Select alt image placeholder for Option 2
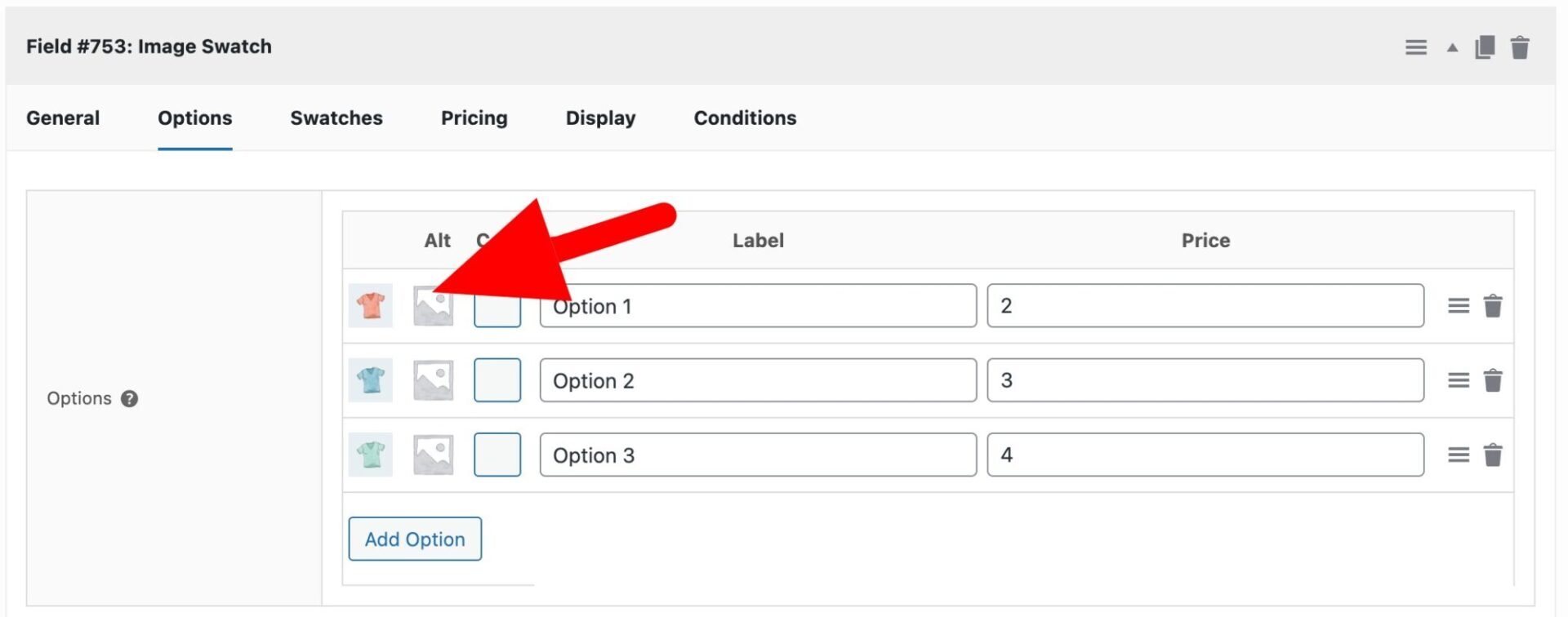 tap(433, 380)
